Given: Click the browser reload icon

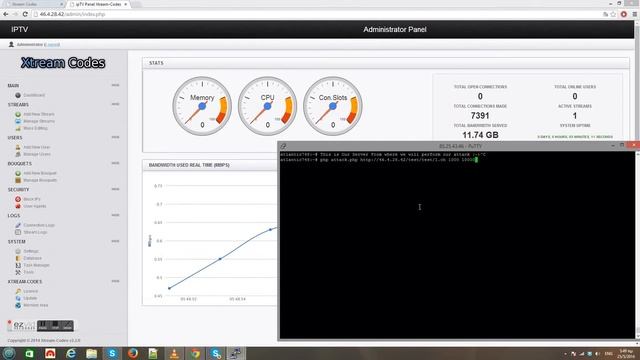Looking at the screenshot, I should point(25,14).
